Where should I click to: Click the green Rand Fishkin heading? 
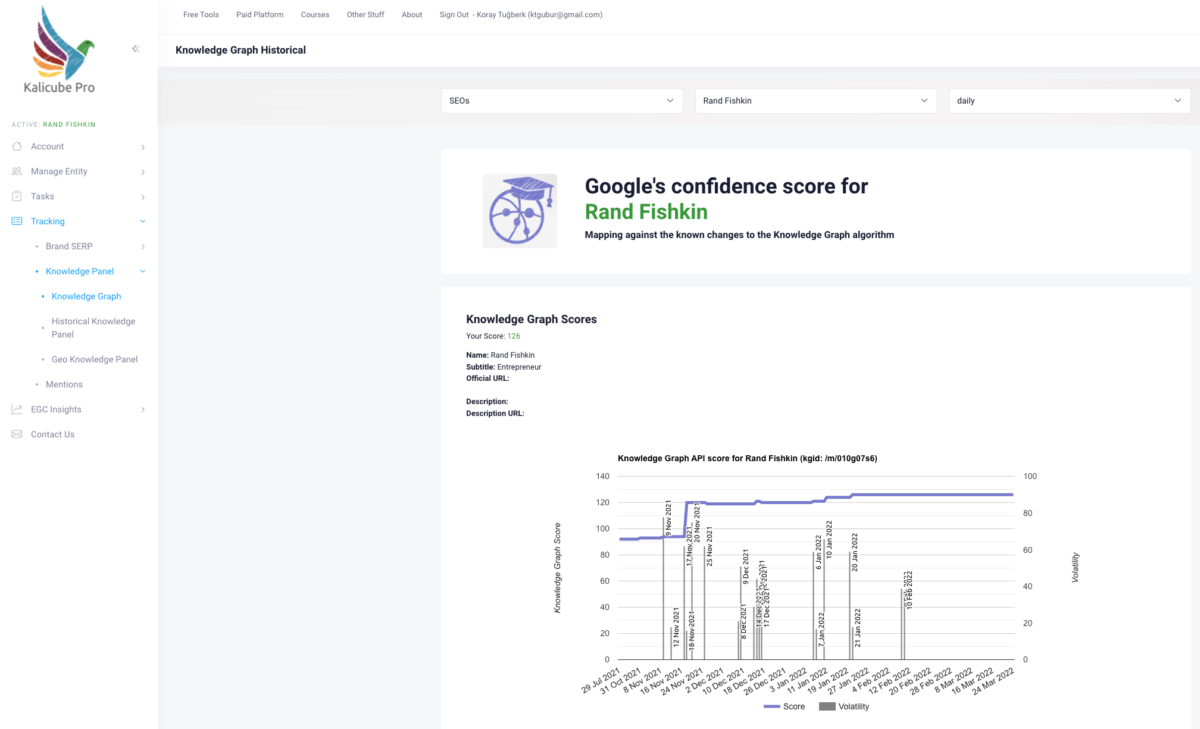646,211
